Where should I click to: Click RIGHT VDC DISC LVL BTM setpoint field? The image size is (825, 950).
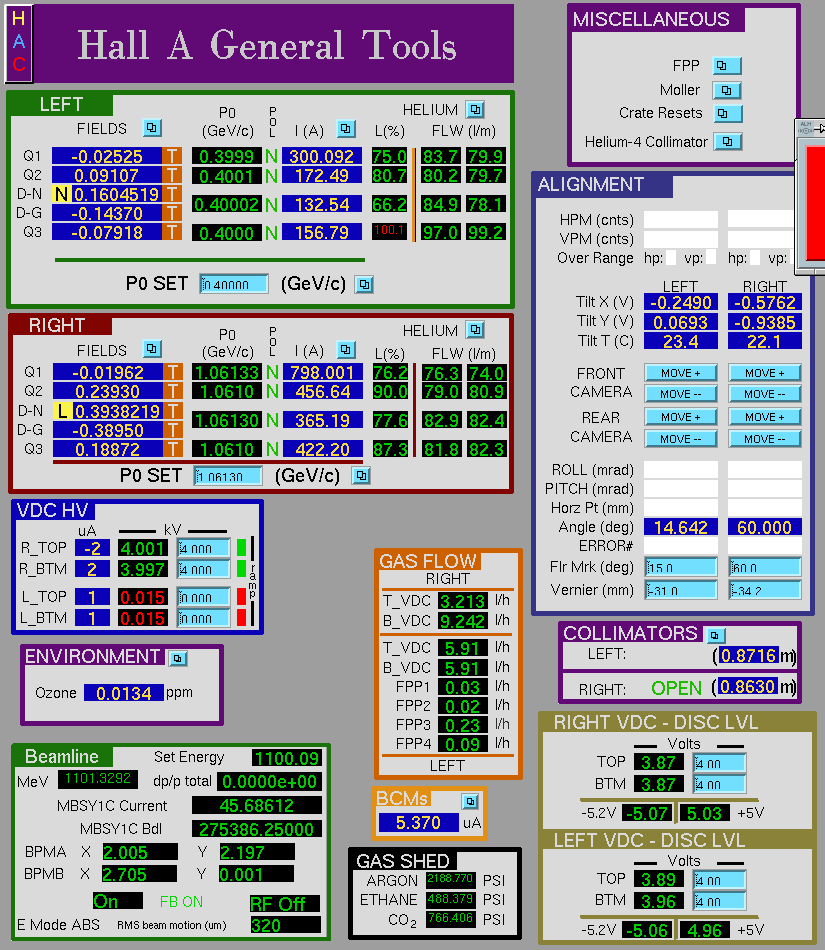[719, 784]
